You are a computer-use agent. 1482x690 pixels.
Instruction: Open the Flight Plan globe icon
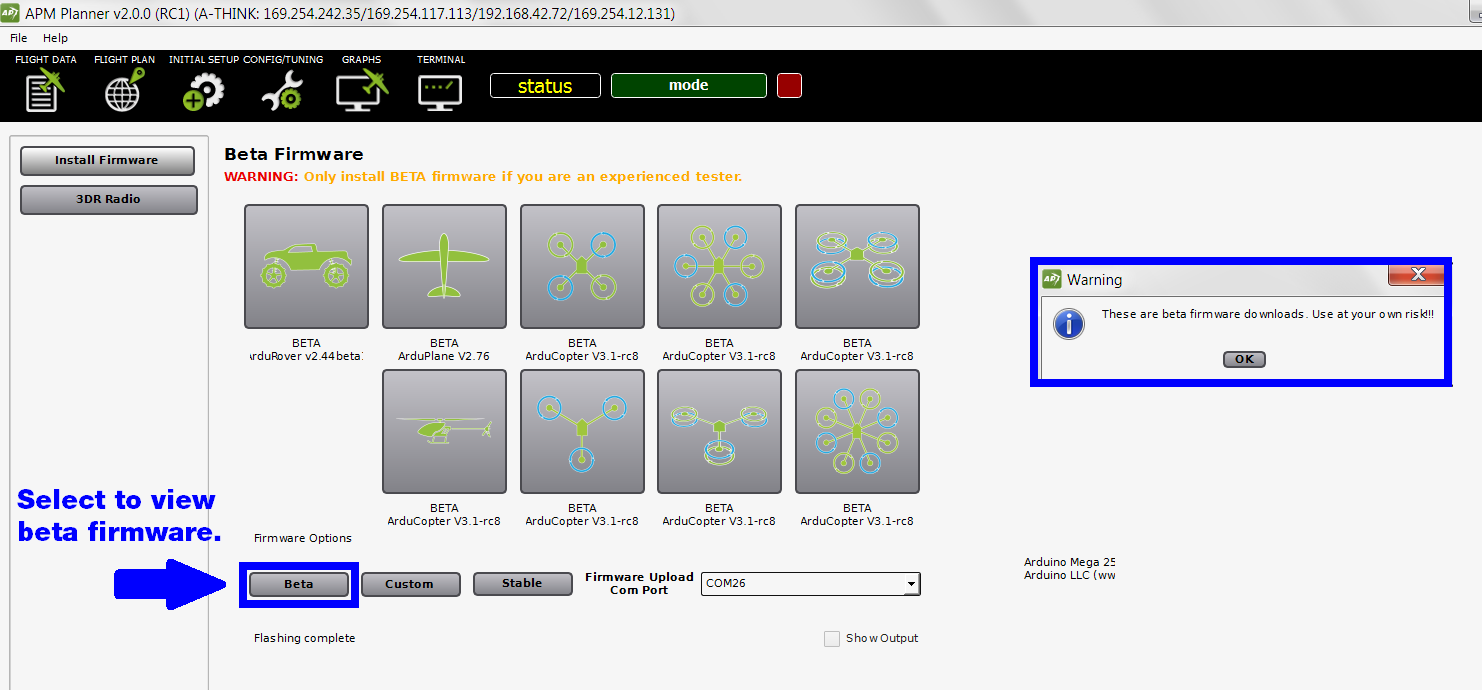click(124, 90)
